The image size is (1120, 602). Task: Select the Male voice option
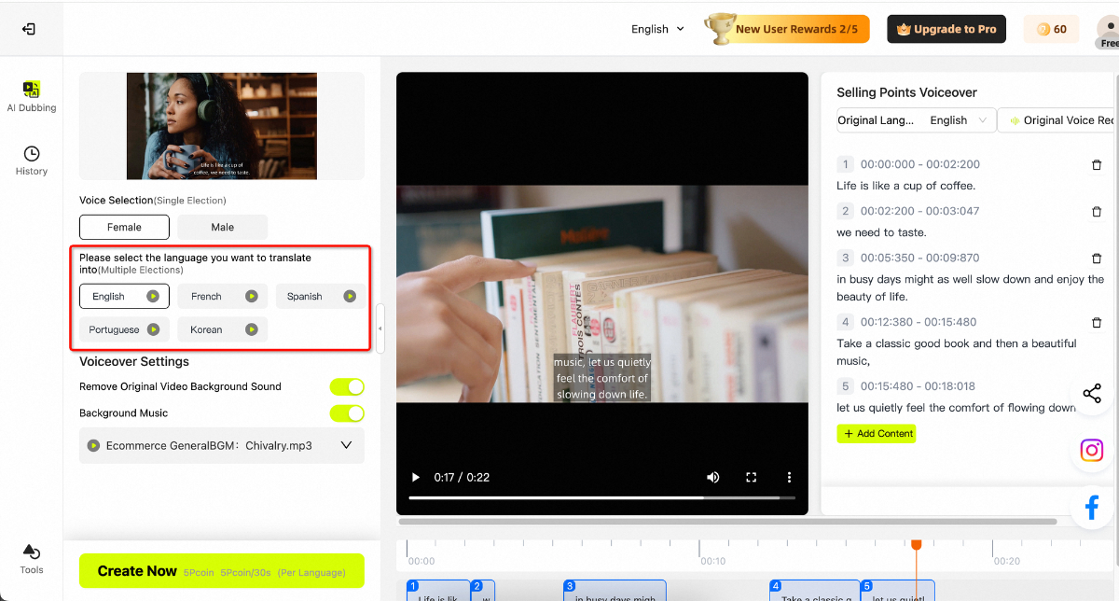(222, 227)
